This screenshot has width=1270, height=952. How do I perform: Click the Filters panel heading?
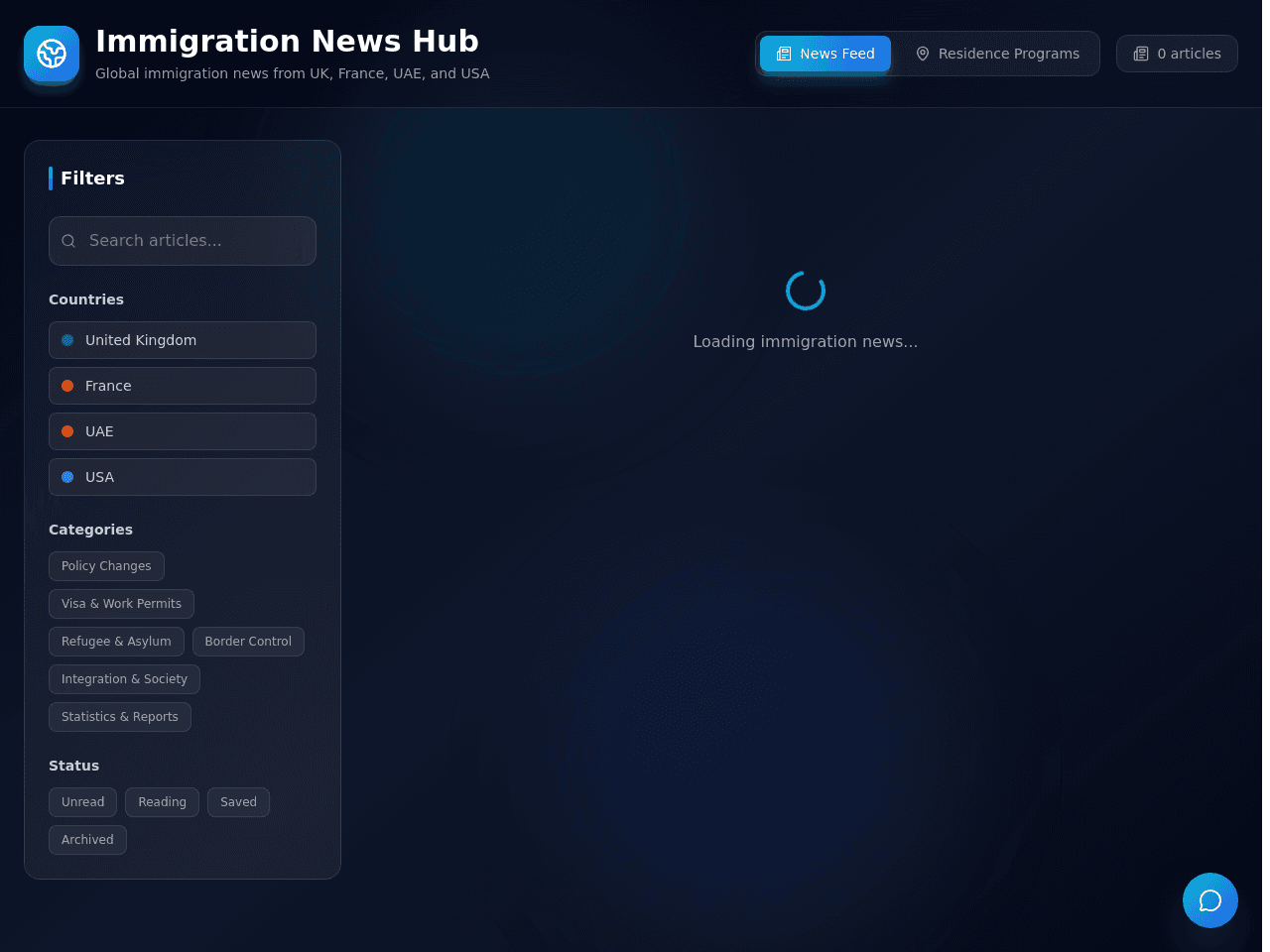(x=92, y=178)
